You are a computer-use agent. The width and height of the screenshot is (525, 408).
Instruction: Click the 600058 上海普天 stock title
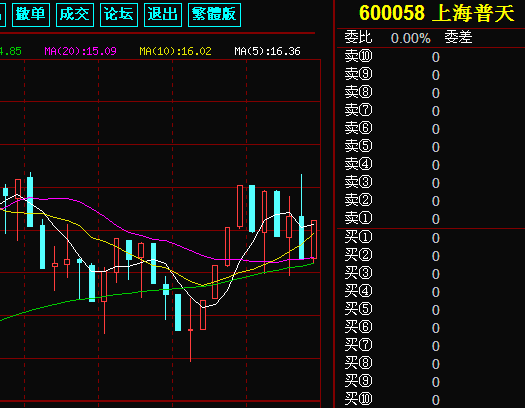pyautogui.click(x=436, y=13)
